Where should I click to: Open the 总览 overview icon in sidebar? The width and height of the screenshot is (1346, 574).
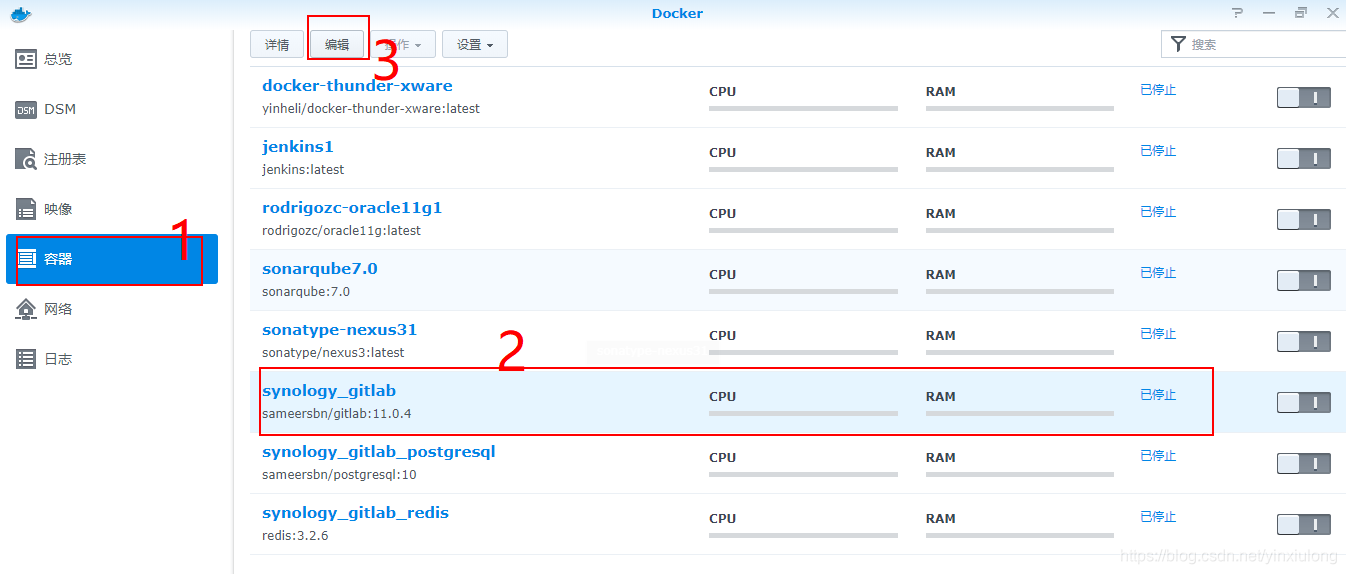26,59
